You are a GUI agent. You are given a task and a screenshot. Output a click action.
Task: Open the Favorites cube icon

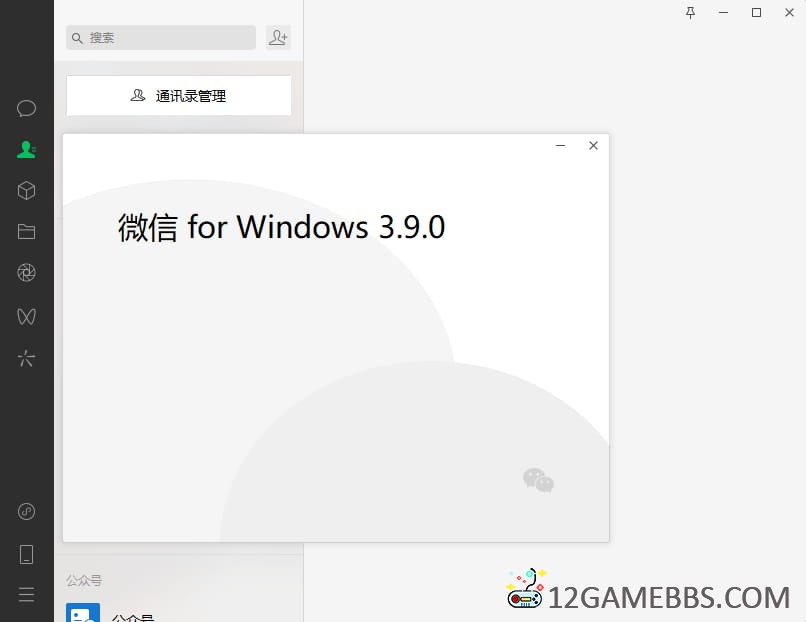coord(26,191)
